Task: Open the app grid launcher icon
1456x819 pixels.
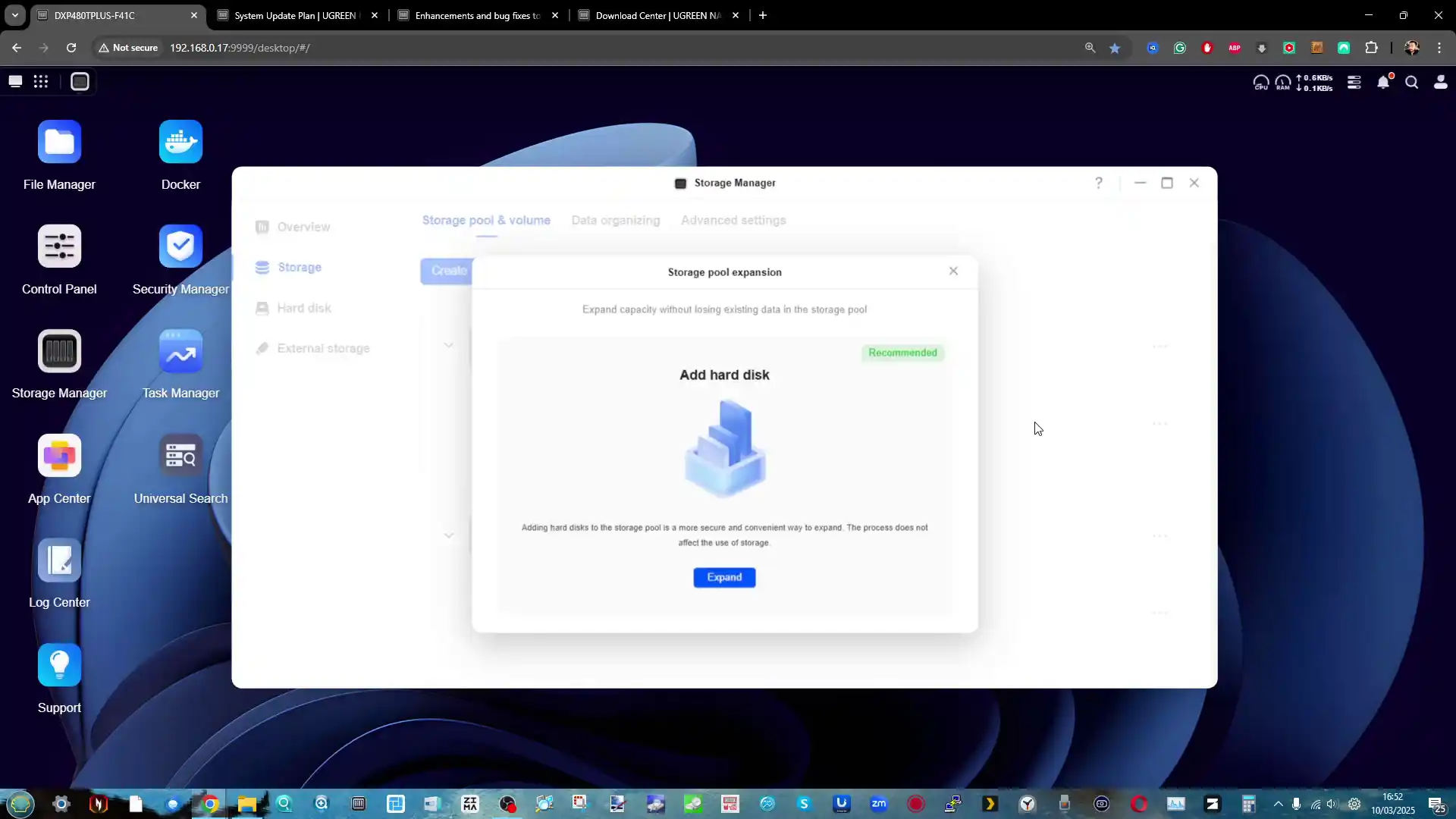Action: coord(41,82)
